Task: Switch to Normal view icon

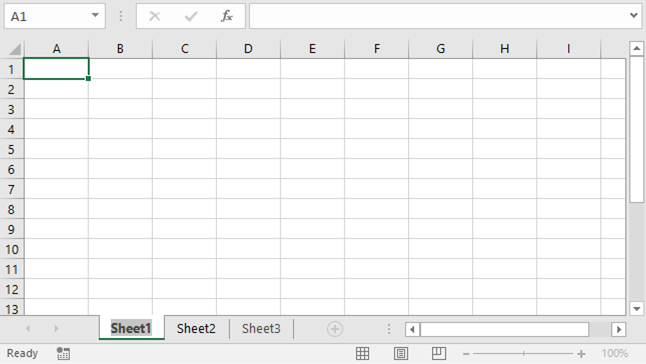Action: pyautogui.click(x=363, y=353)
